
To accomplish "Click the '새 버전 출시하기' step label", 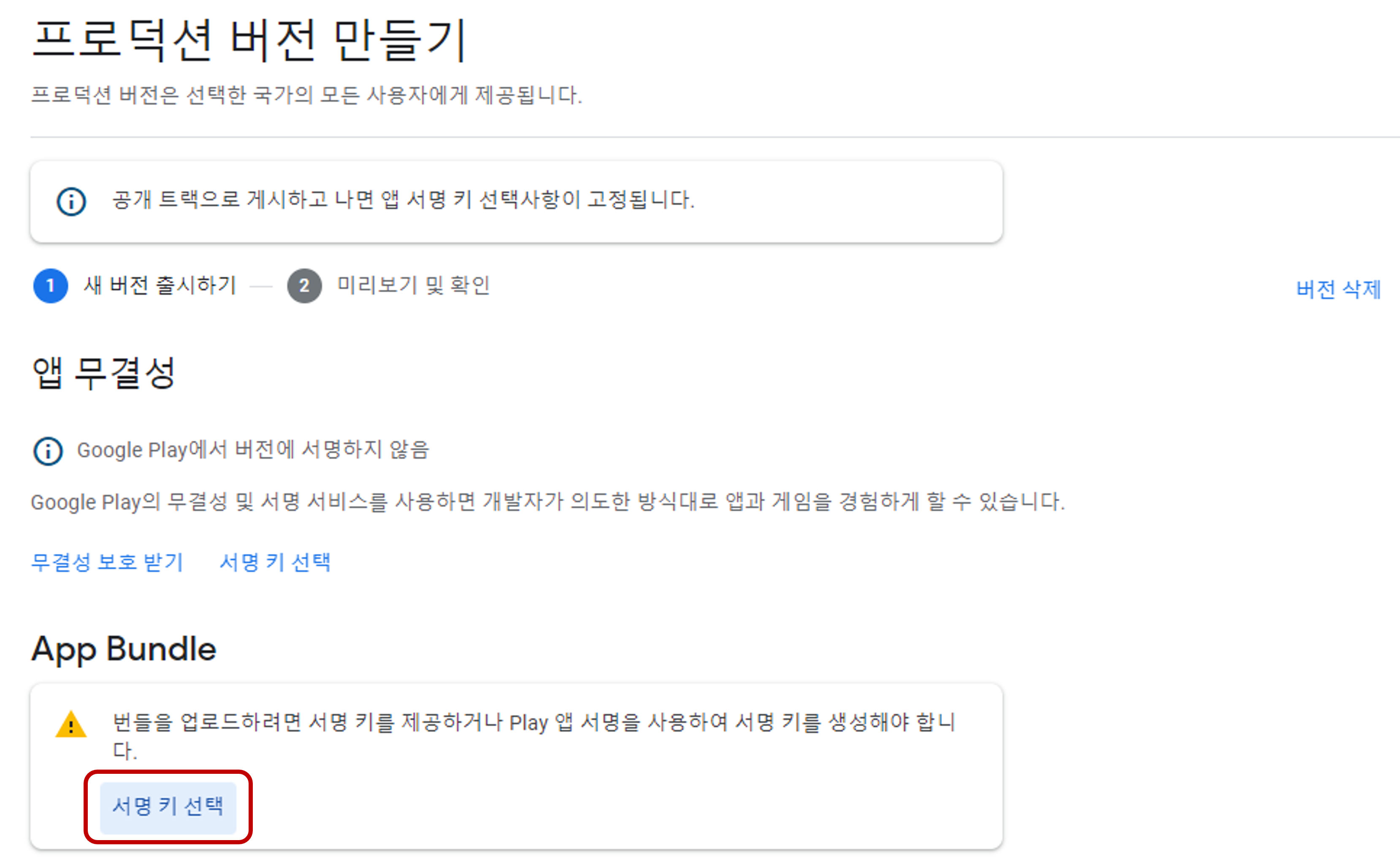I will 160,285.
